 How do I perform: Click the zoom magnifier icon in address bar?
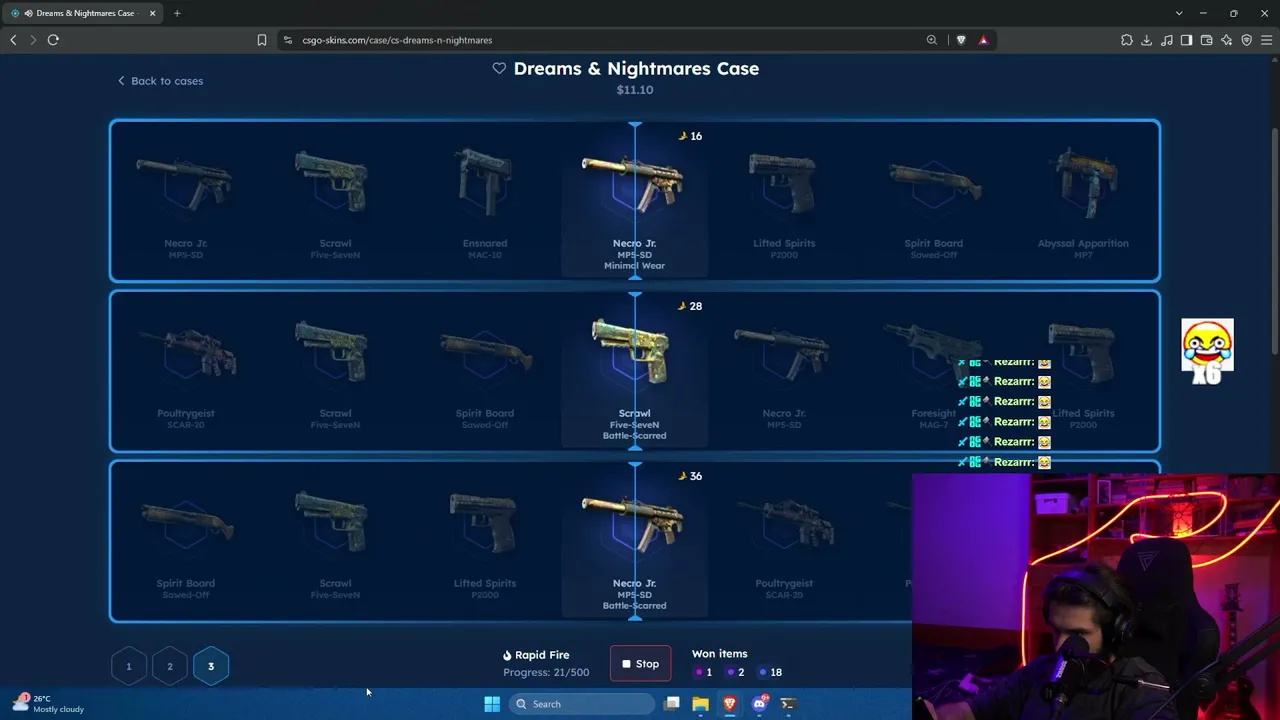[x=932, y=40]
